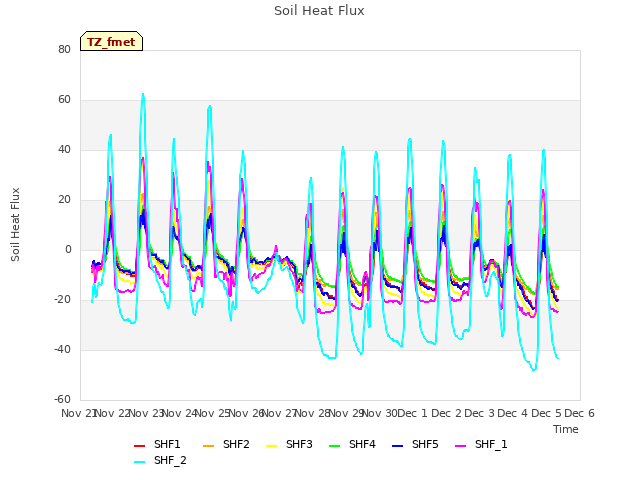Select the SHF4 legend entry
Image resolution: width=640 pixels, height=480 pixels.
tap(352, 444)
